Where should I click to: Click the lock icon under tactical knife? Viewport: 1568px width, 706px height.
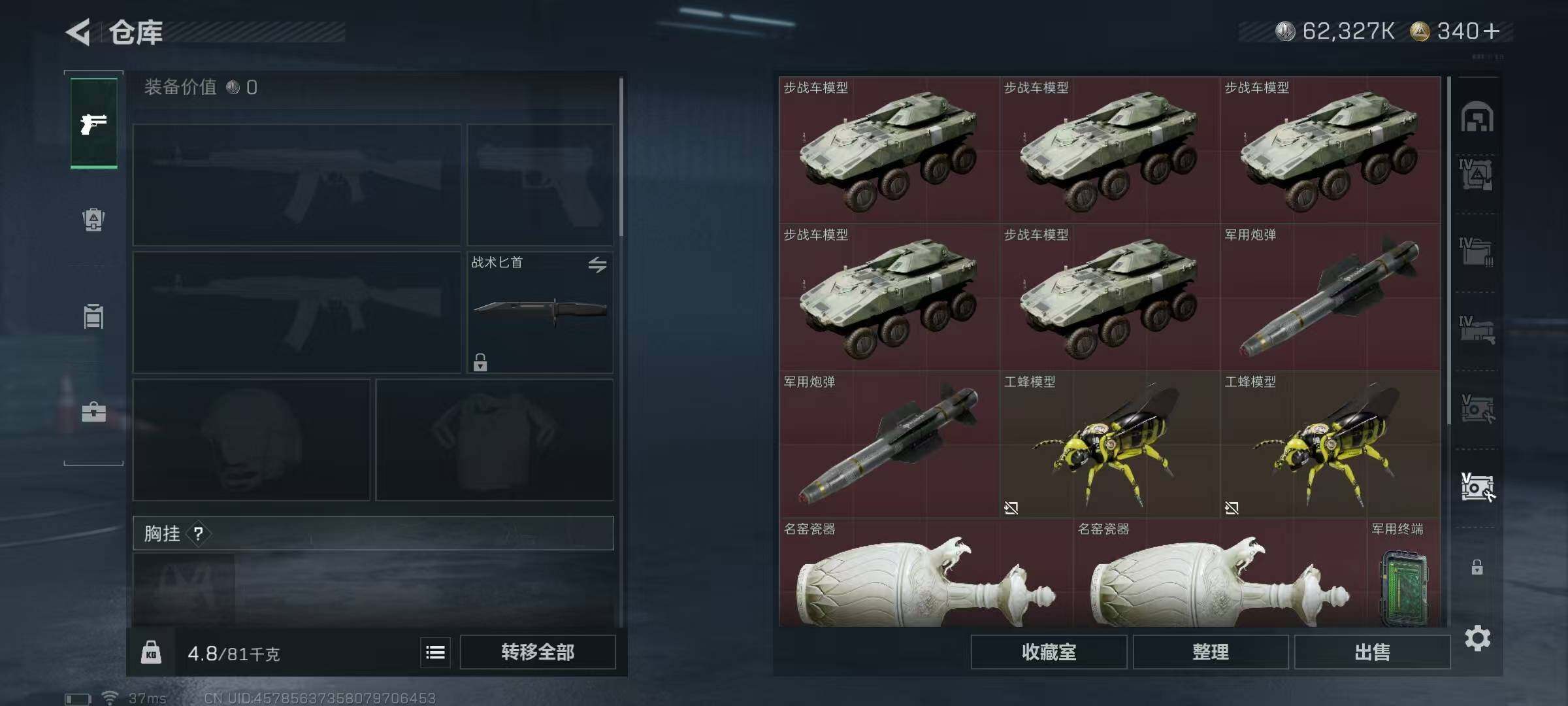pos(480,361)
